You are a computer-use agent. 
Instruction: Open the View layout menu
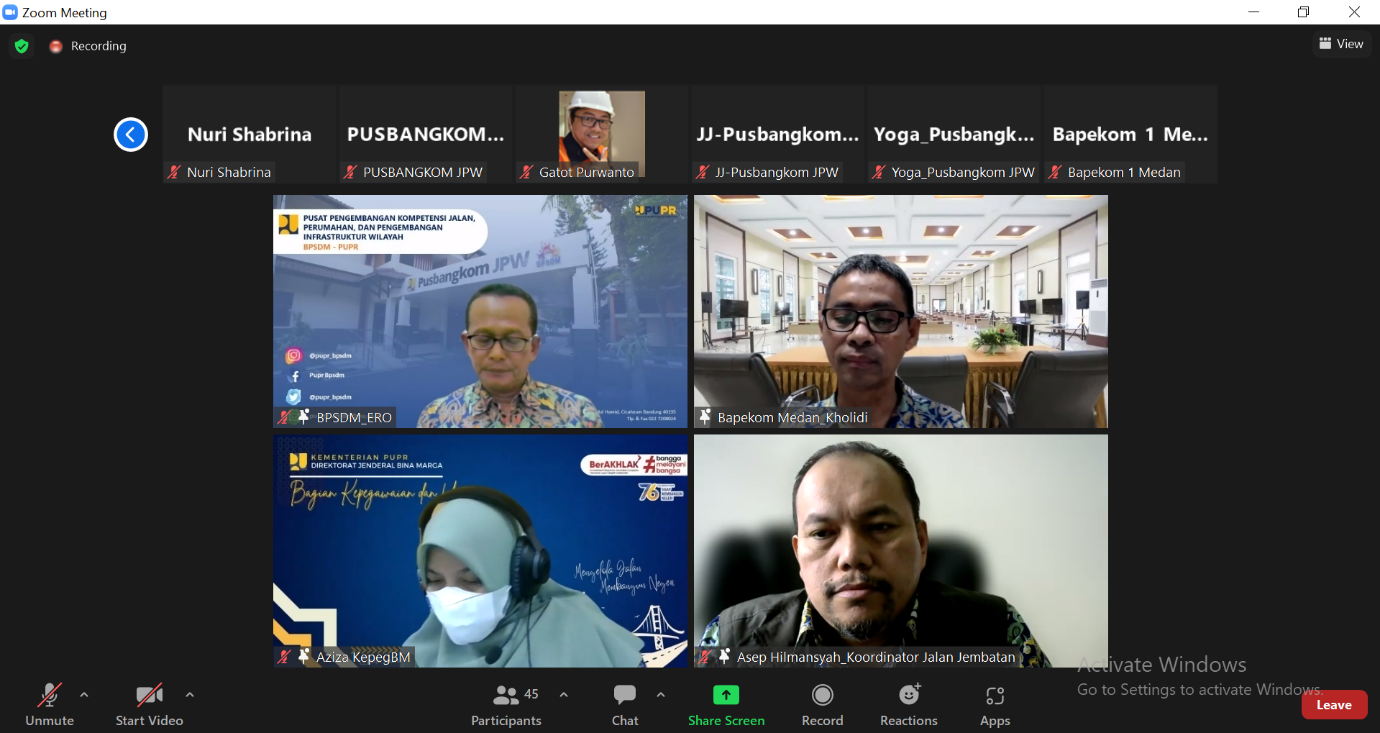click(x=1341, y=44)
